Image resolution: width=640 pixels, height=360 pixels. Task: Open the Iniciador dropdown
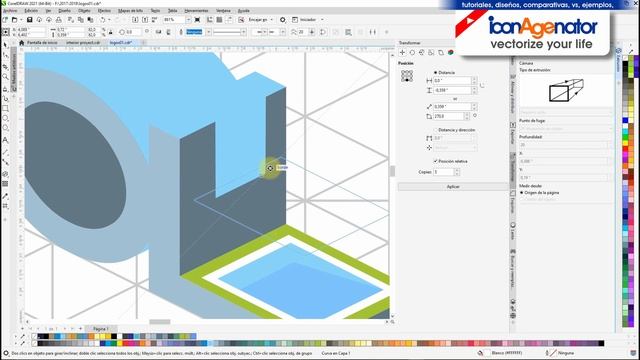click(322, 20)
